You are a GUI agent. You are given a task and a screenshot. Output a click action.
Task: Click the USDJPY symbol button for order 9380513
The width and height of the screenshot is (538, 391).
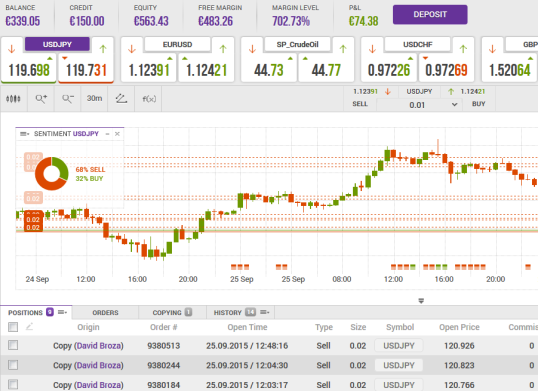click(399, 345)
